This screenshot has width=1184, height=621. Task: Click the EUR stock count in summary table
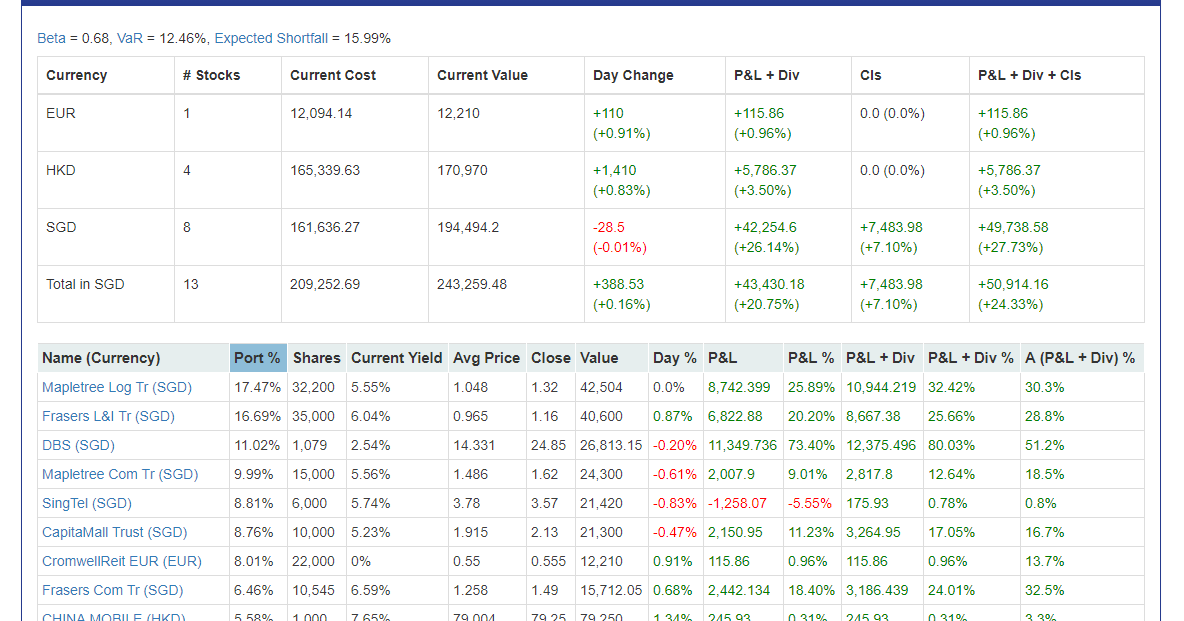[186, 113]
